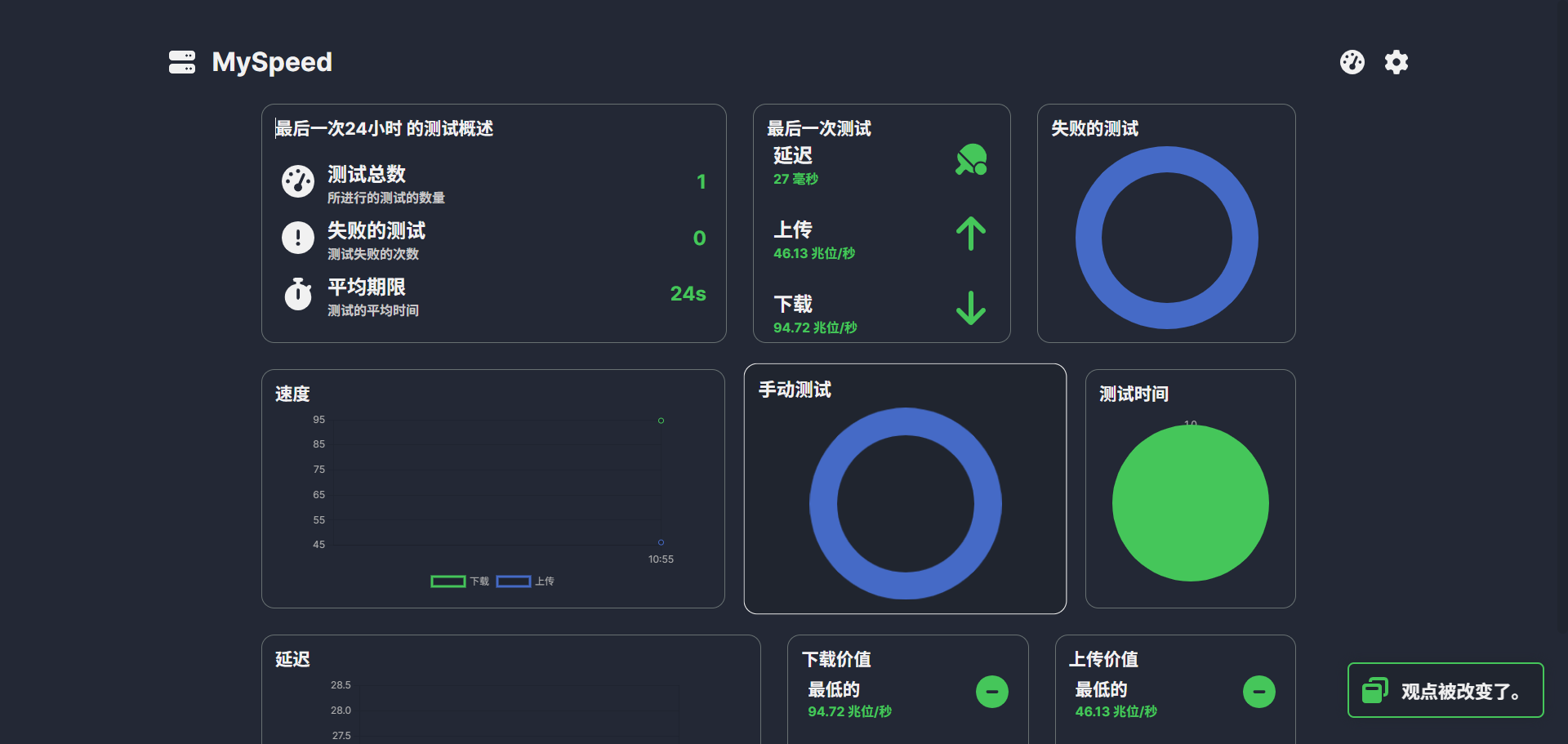Click the total tests gauge icon
1568x744 pixels.
pos(298,181)
